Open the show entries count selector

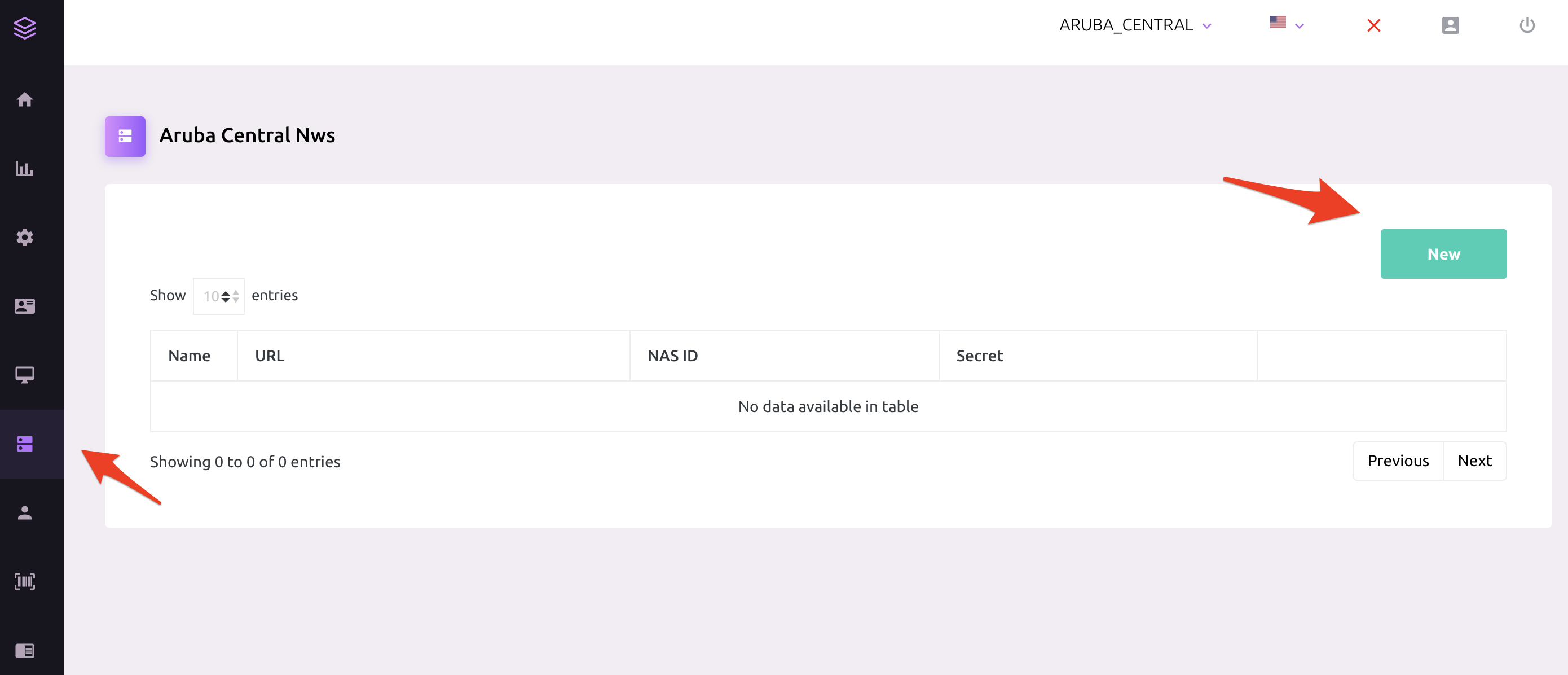click(219, 296)
